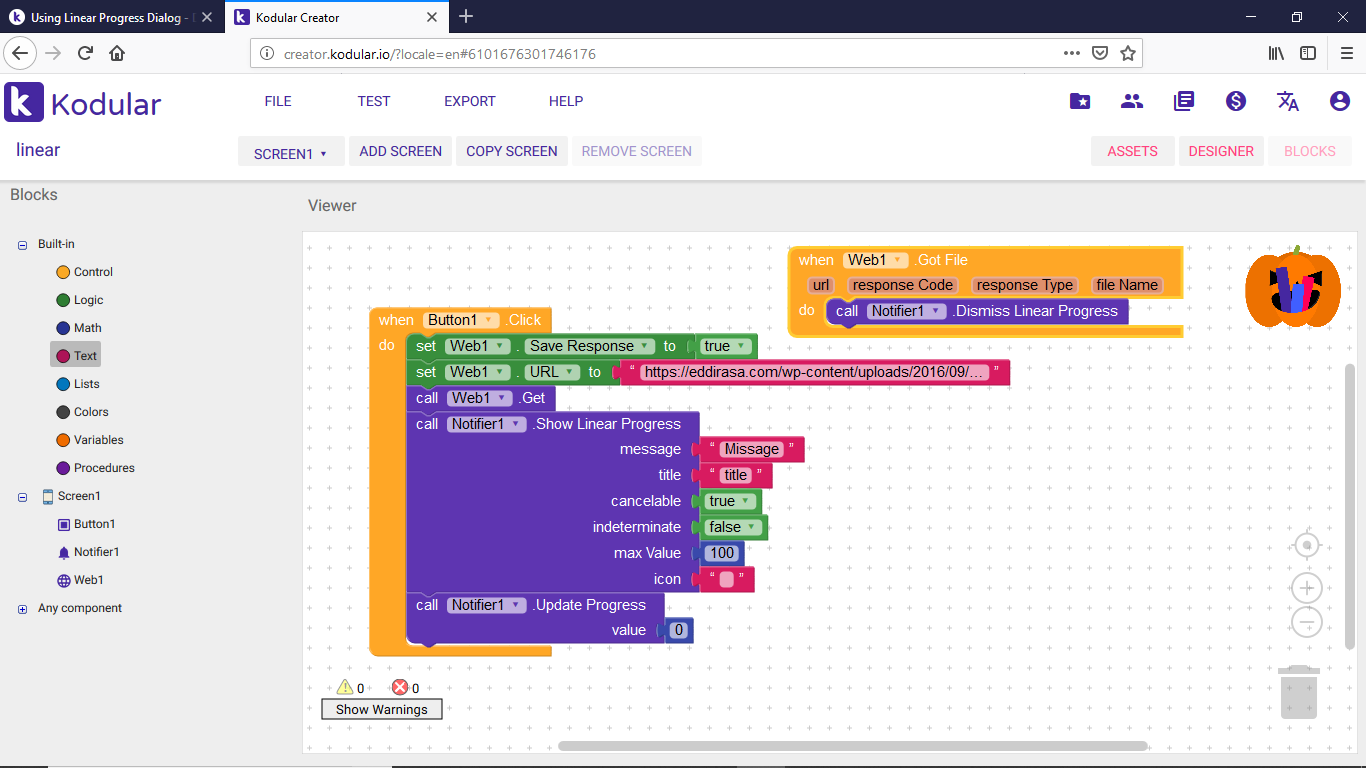
Task: Center the workspace with the crosshair icon
Action: point(1307,545)
